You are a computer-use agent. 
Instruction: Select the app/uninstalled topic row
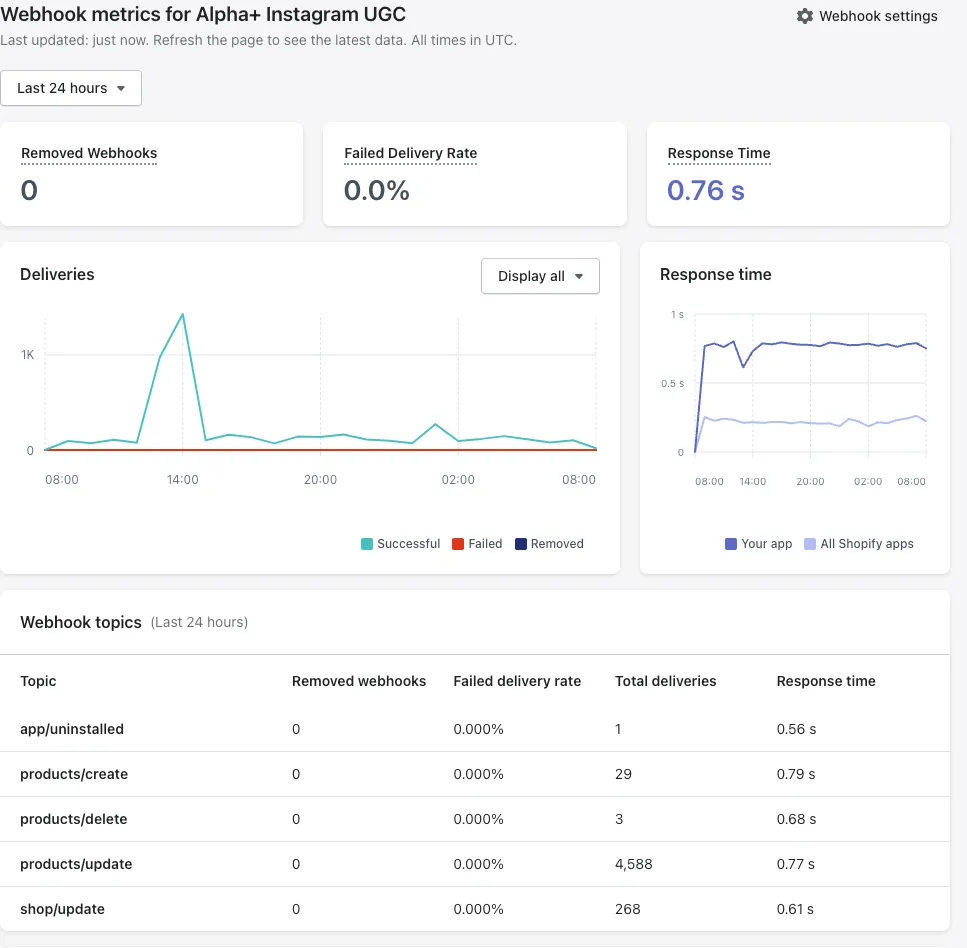72,729
